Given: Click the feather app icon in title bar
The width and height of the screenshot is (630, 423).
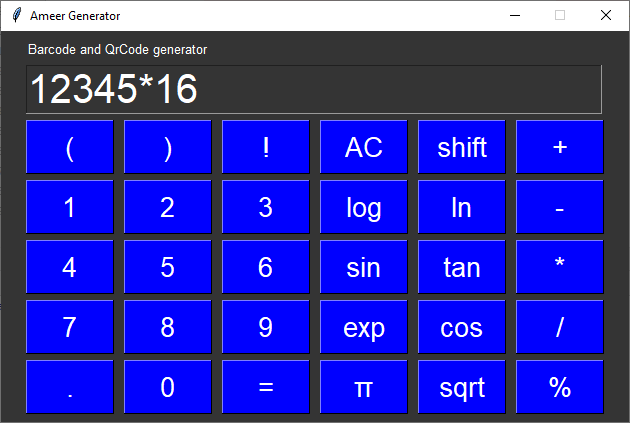Looking at the screenshot, I should click(16, 15).
